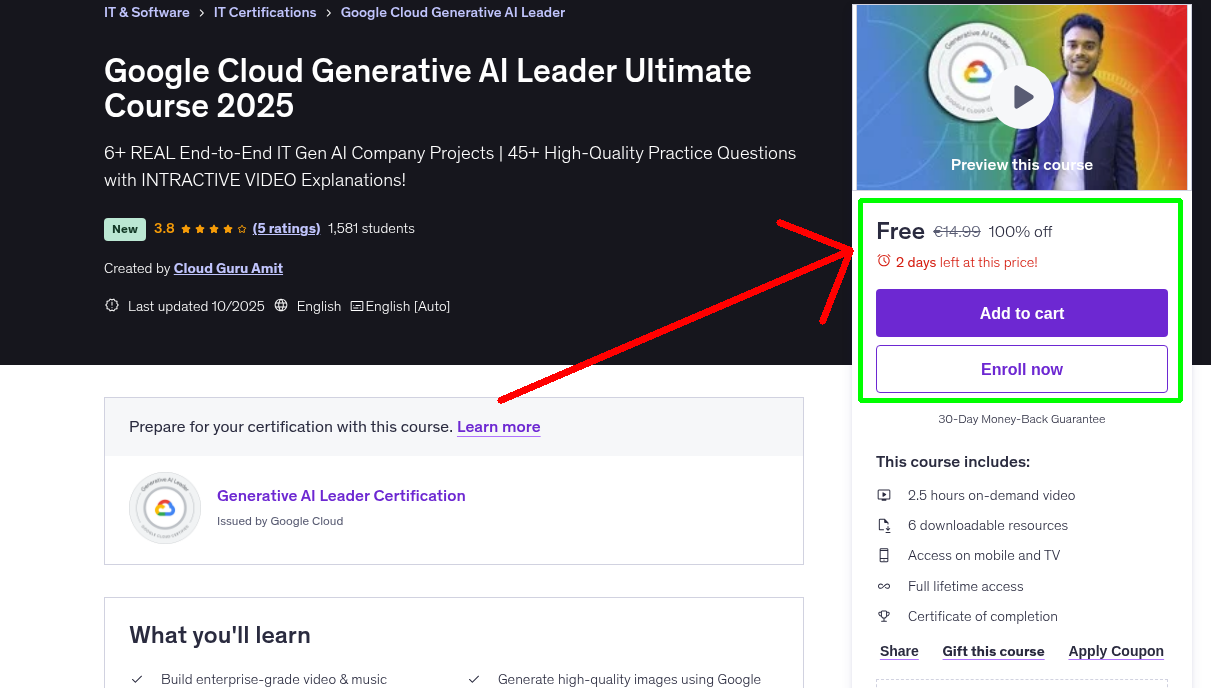Click Learn more about certification prep
The height and width of the screenshot is (688, 1211).
(498, 427)
